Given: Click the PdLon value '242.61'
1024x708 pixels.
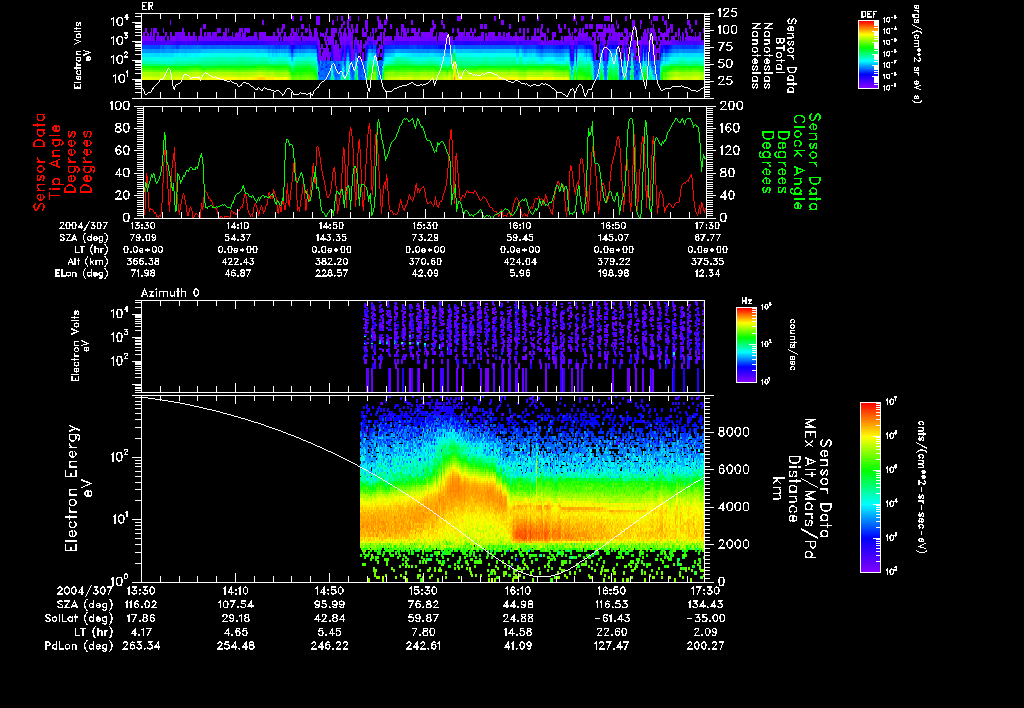Looking at the screenshot, I should [423, 646].
